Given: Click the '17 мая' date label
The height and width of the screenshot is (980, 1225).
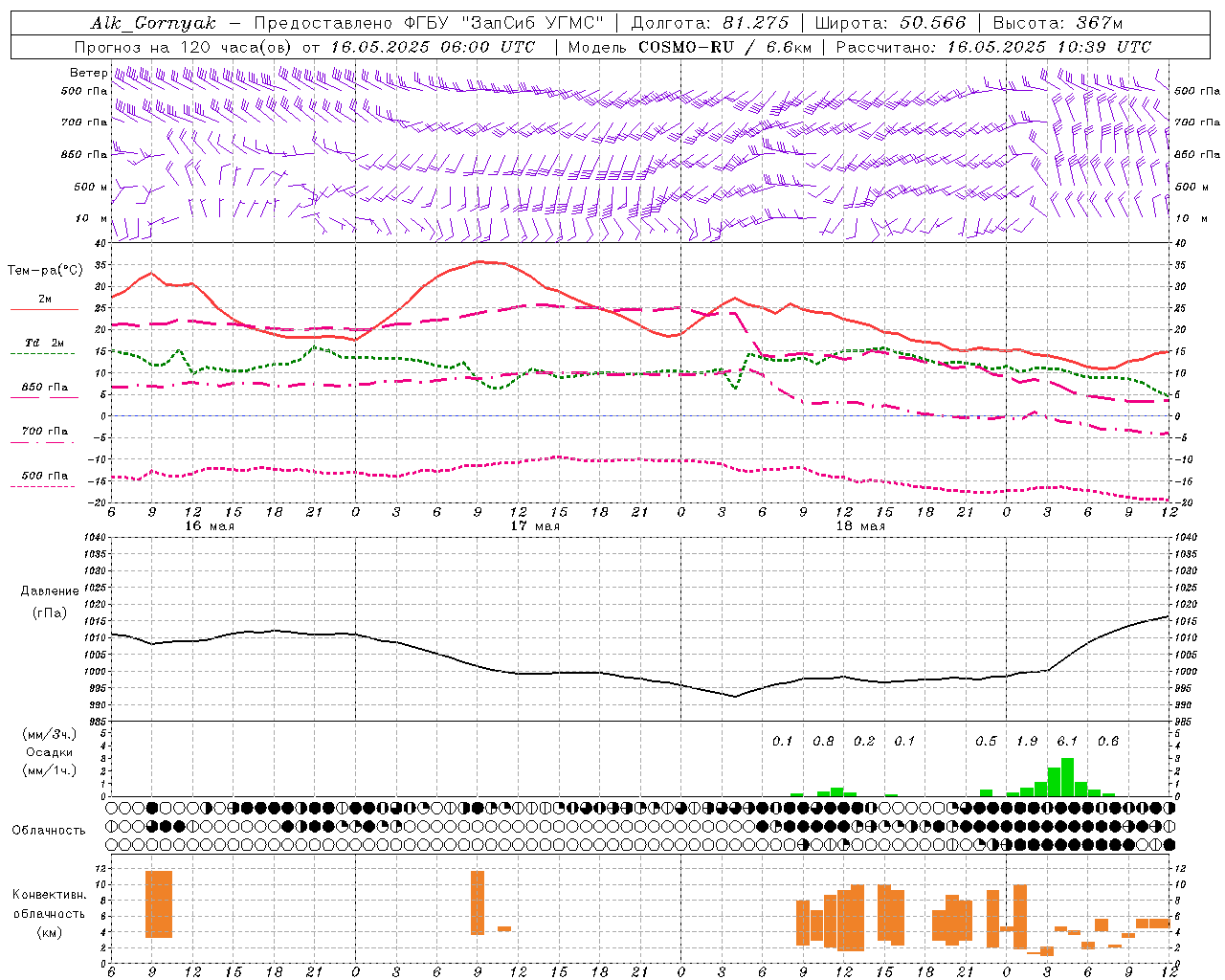Looking at the screenshot, I should click(535, 526).
